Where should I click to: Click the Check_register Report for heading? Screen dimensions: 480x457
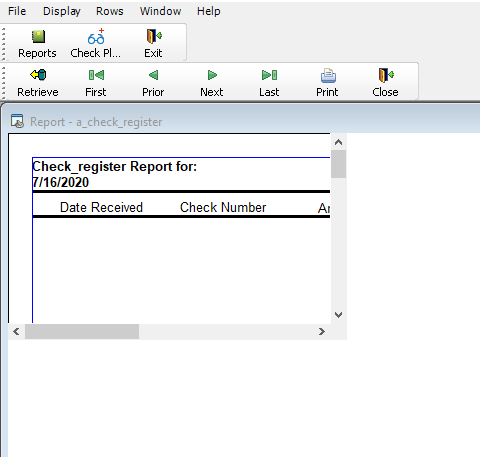pos(114,166)
